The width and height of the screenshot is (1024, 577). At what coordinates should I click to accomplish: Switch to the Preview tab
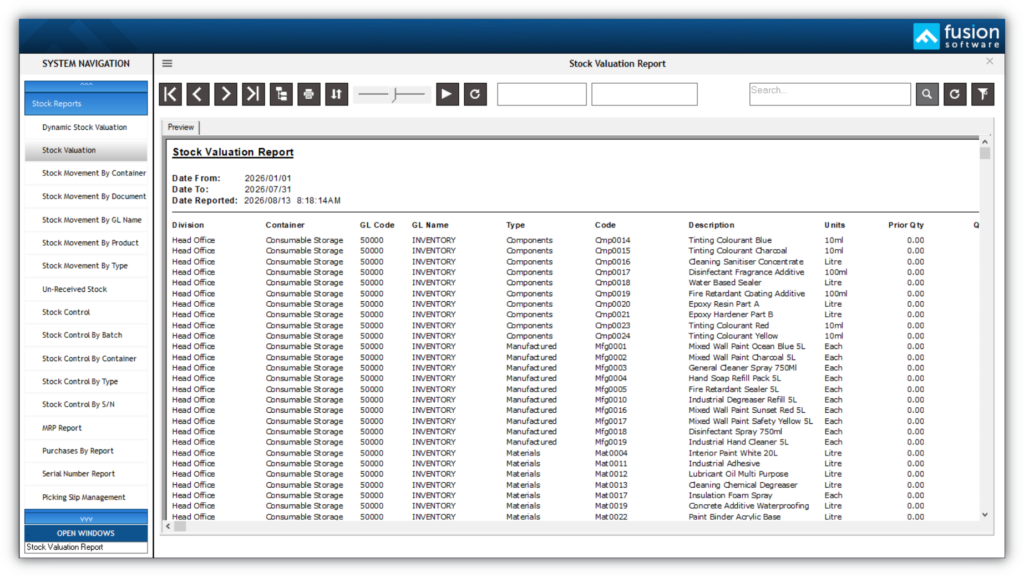(180, 127)
